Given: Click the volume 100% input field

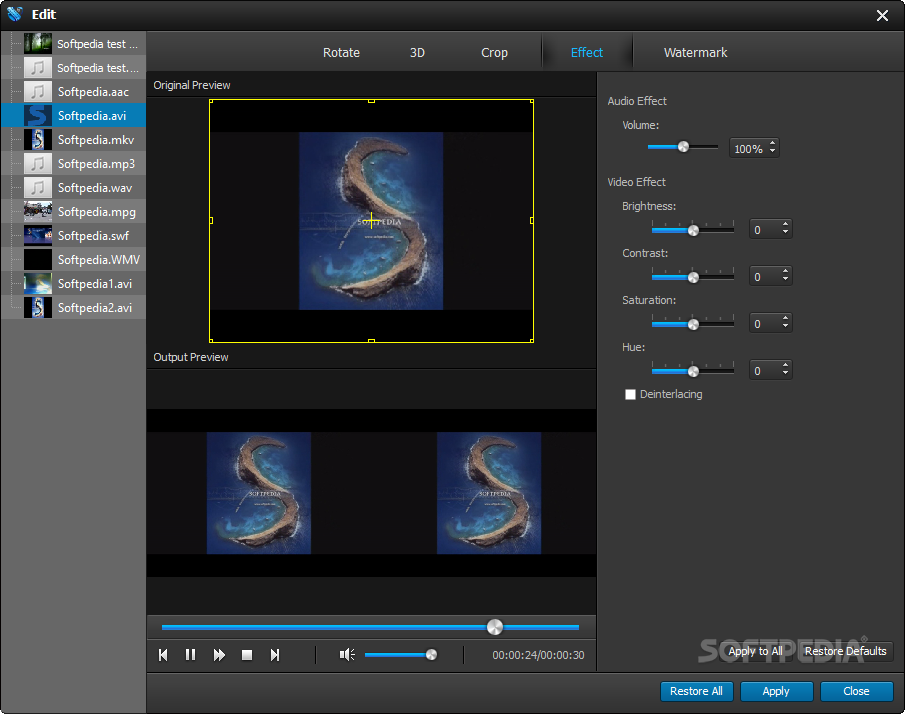Looking at the screenshot, I should pos(749,149).
